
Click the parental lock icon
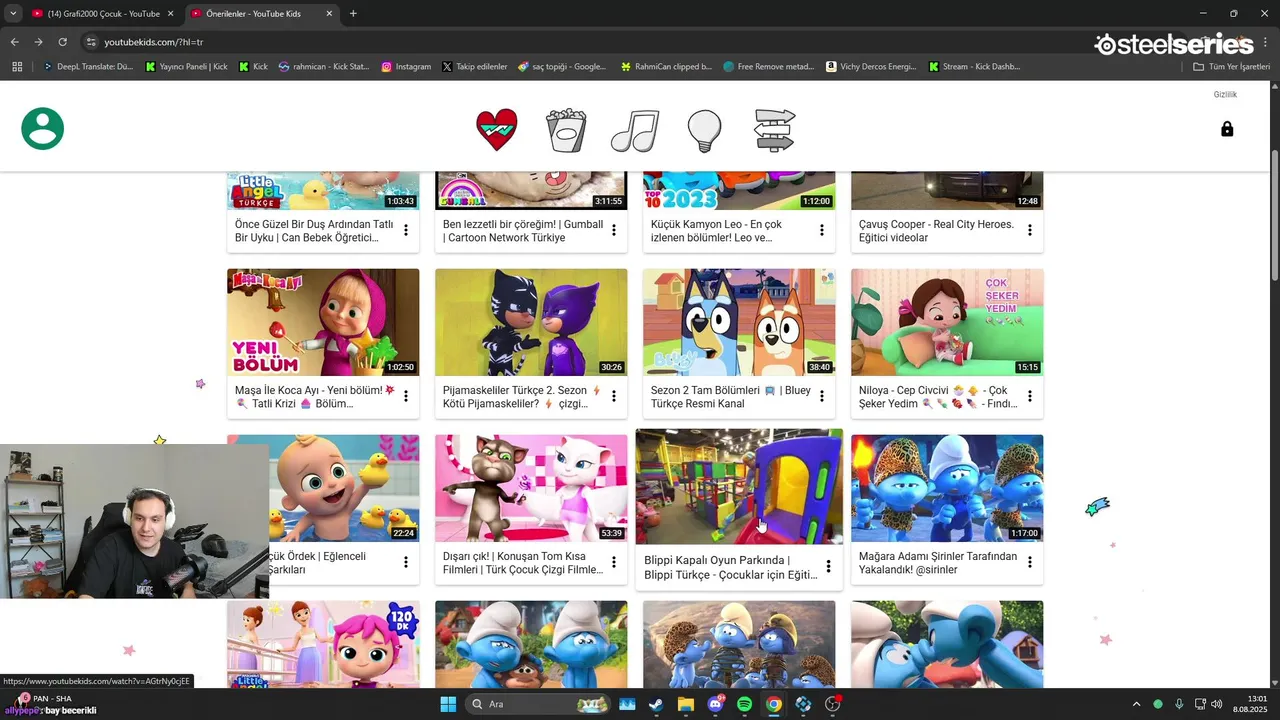(1227, 129)
